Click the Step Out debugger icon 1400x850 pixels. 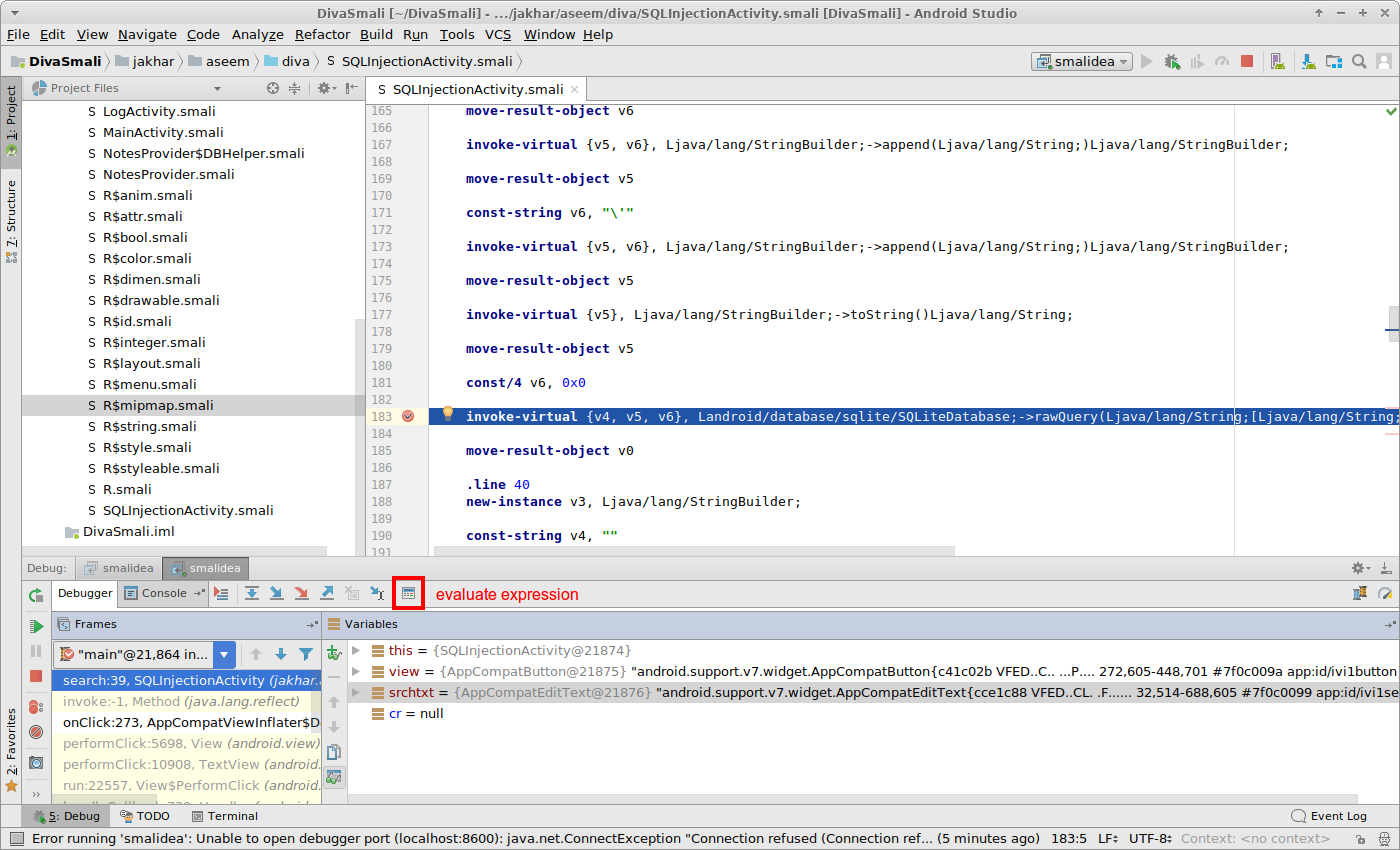pyautogui.click(x=327, y=593)
